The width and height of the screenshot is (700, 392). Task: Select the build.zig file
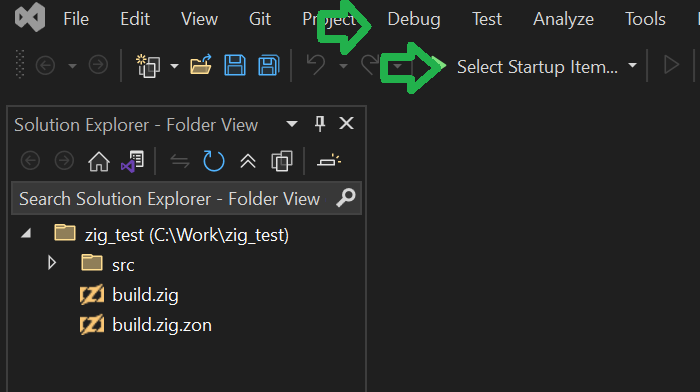[145, 295]
